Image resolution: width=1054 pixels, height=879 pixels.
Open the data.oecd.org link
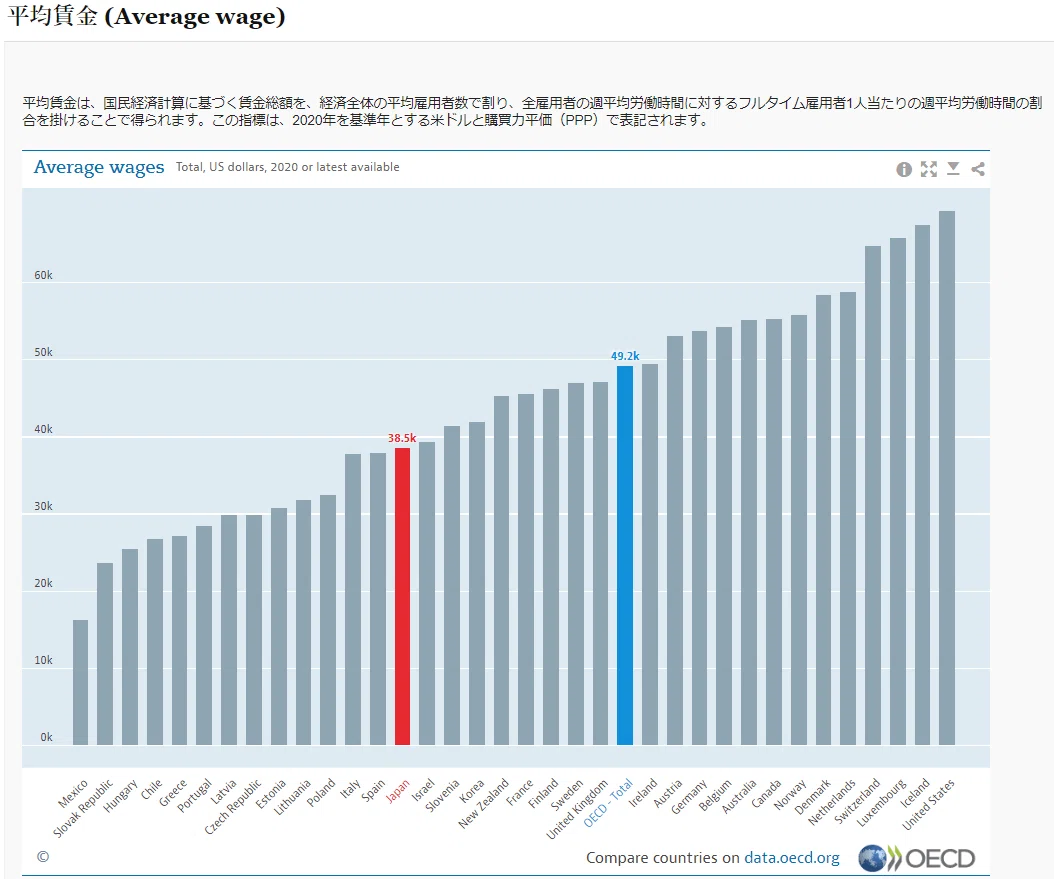pos(792,857)
